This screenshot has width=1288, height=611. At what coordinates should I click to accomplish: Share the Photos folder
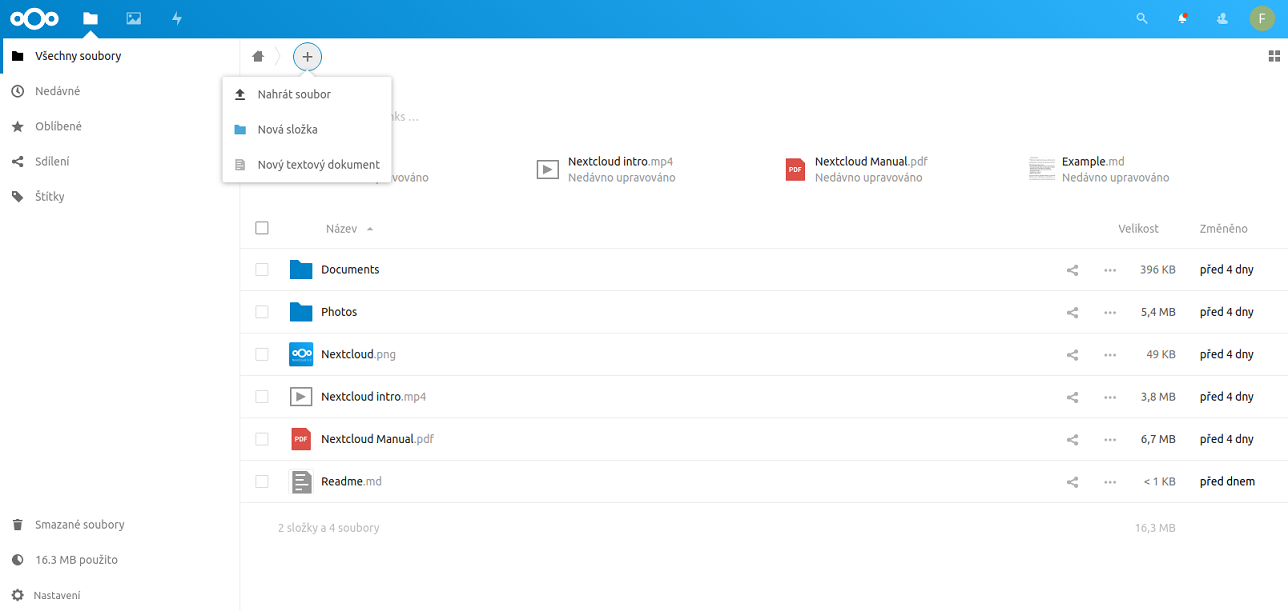[x=1073, y=312]
